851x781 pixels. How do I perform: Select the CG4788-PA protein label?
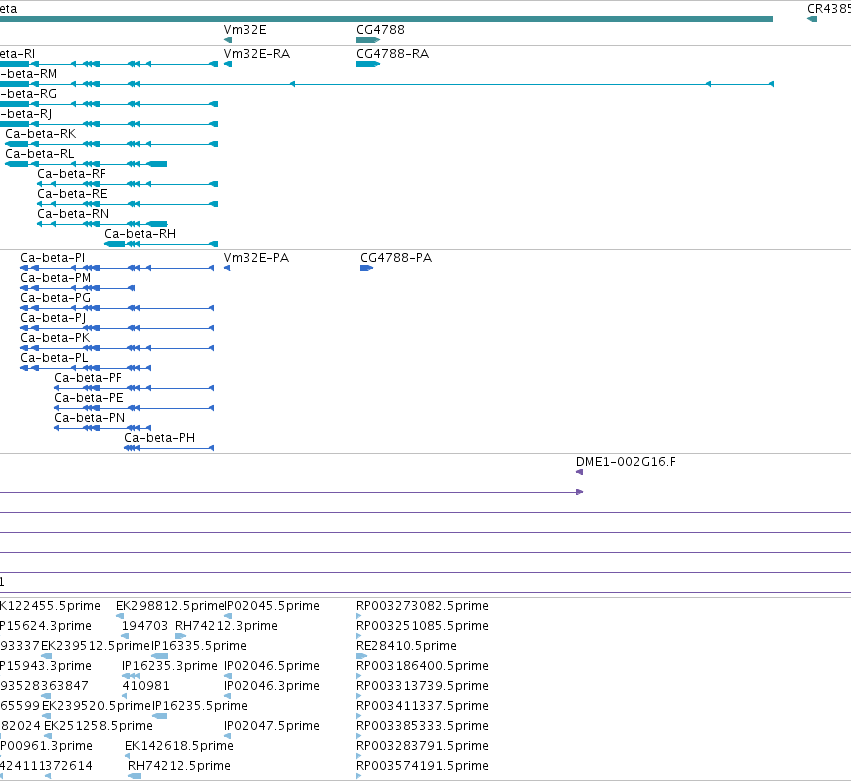click(x=396, y=258)
